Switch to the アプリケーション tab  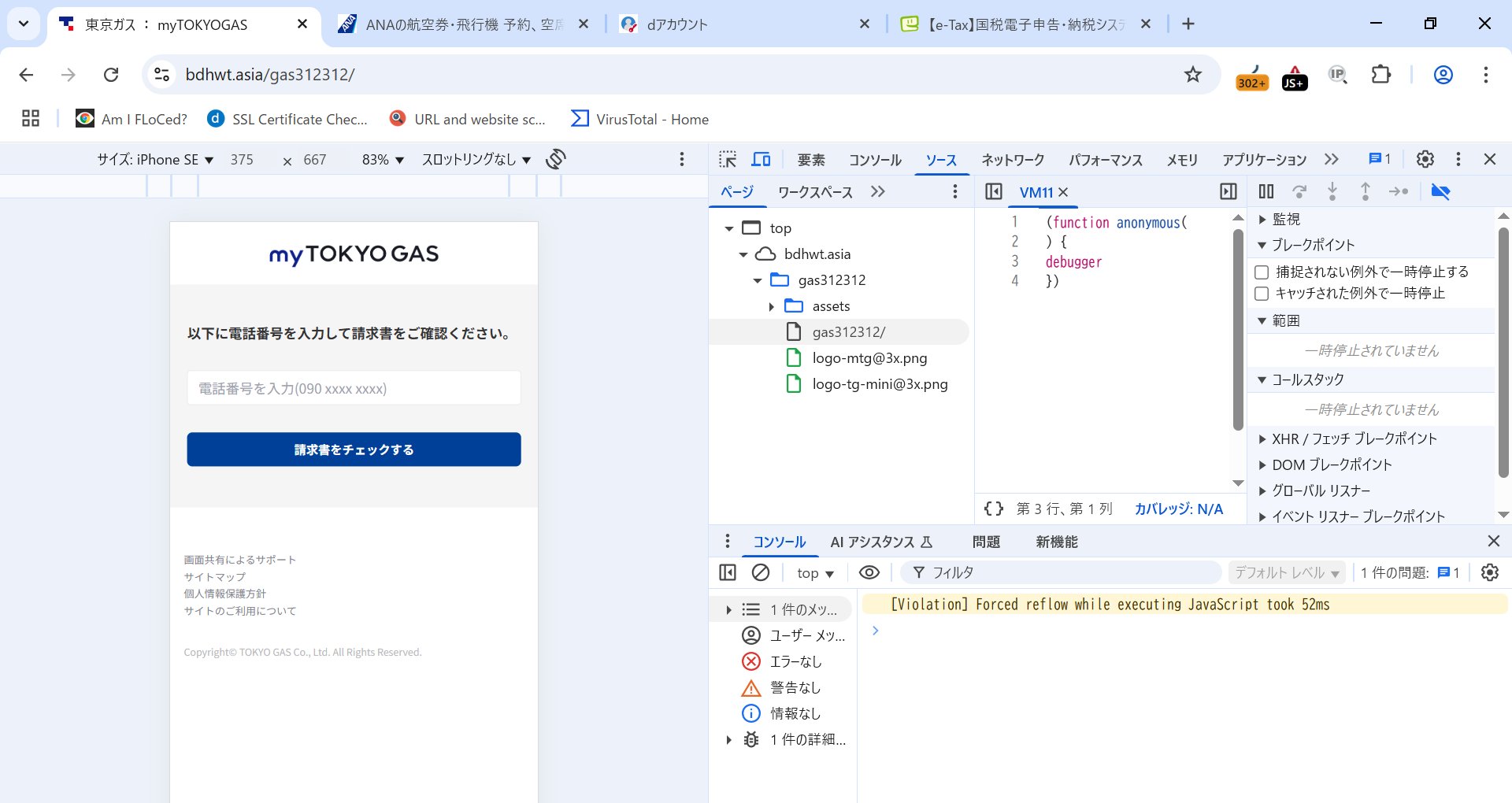(x=1264, y=160)
